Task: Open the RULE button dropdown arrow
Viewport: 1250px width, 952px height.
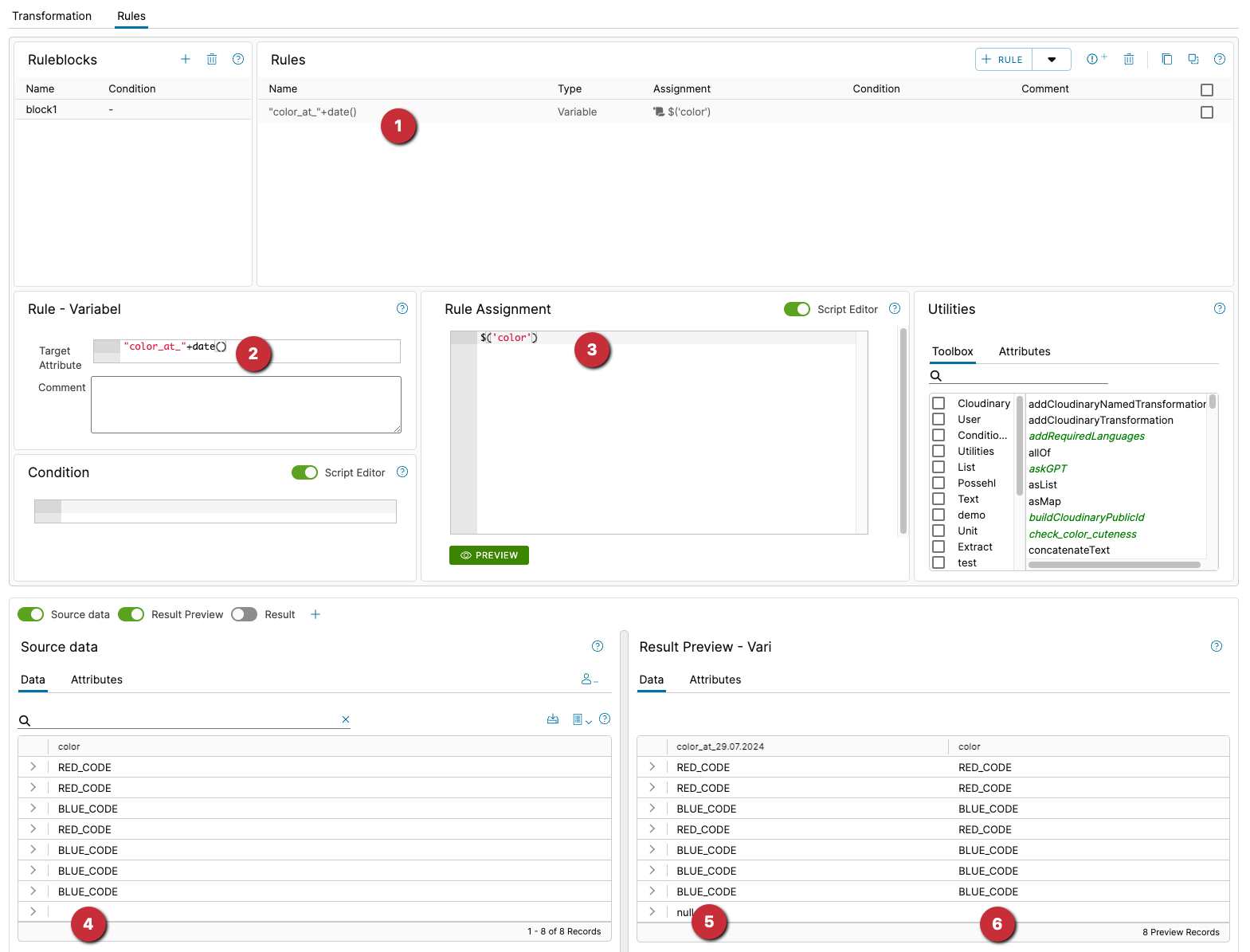Action: [x=1052, y=60]
